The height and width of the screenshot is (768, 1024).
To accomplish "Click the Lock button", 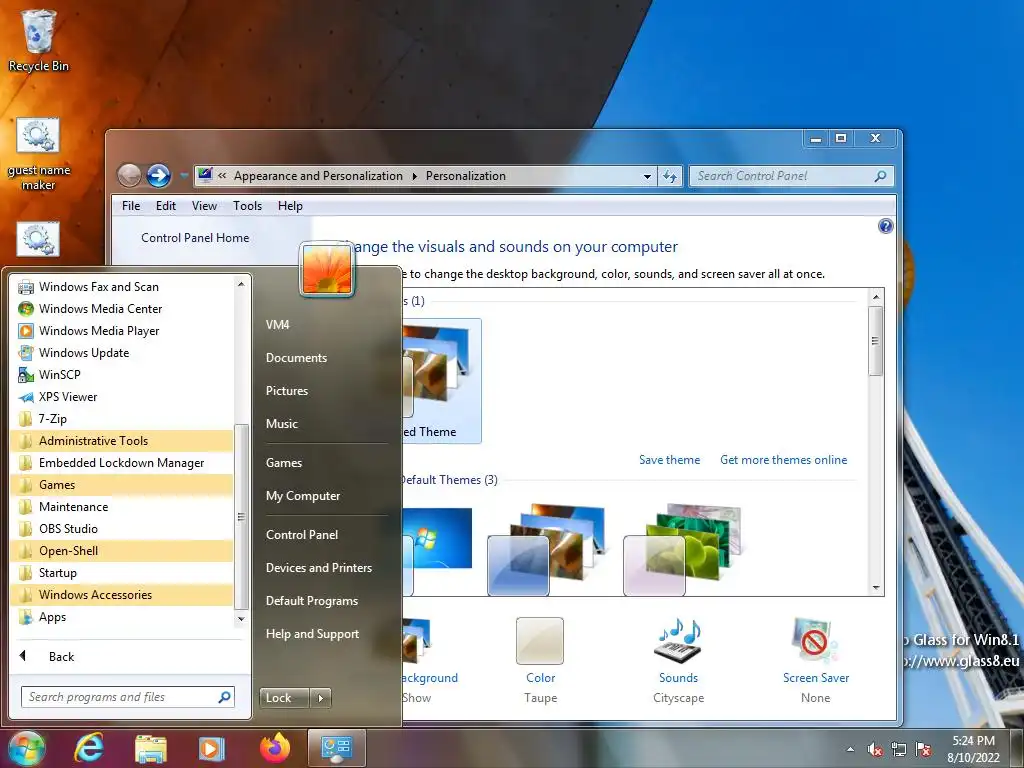I will coord(284,698).
